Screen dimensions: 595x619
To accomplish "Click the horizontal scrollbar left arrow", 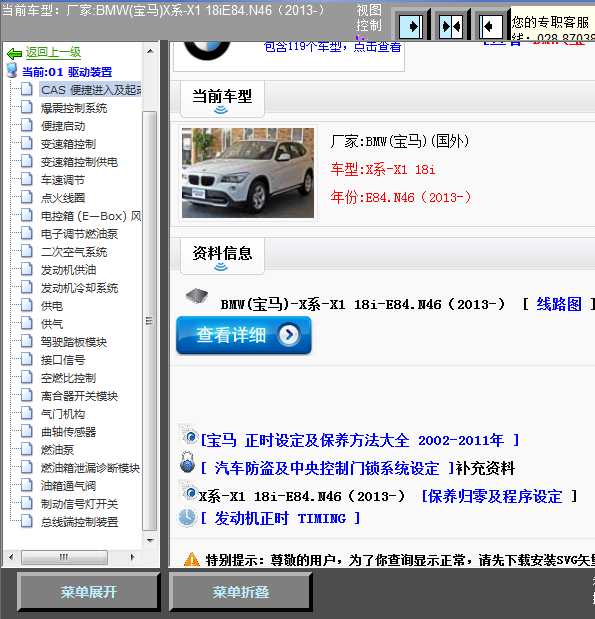I will (x=11, y=557).
